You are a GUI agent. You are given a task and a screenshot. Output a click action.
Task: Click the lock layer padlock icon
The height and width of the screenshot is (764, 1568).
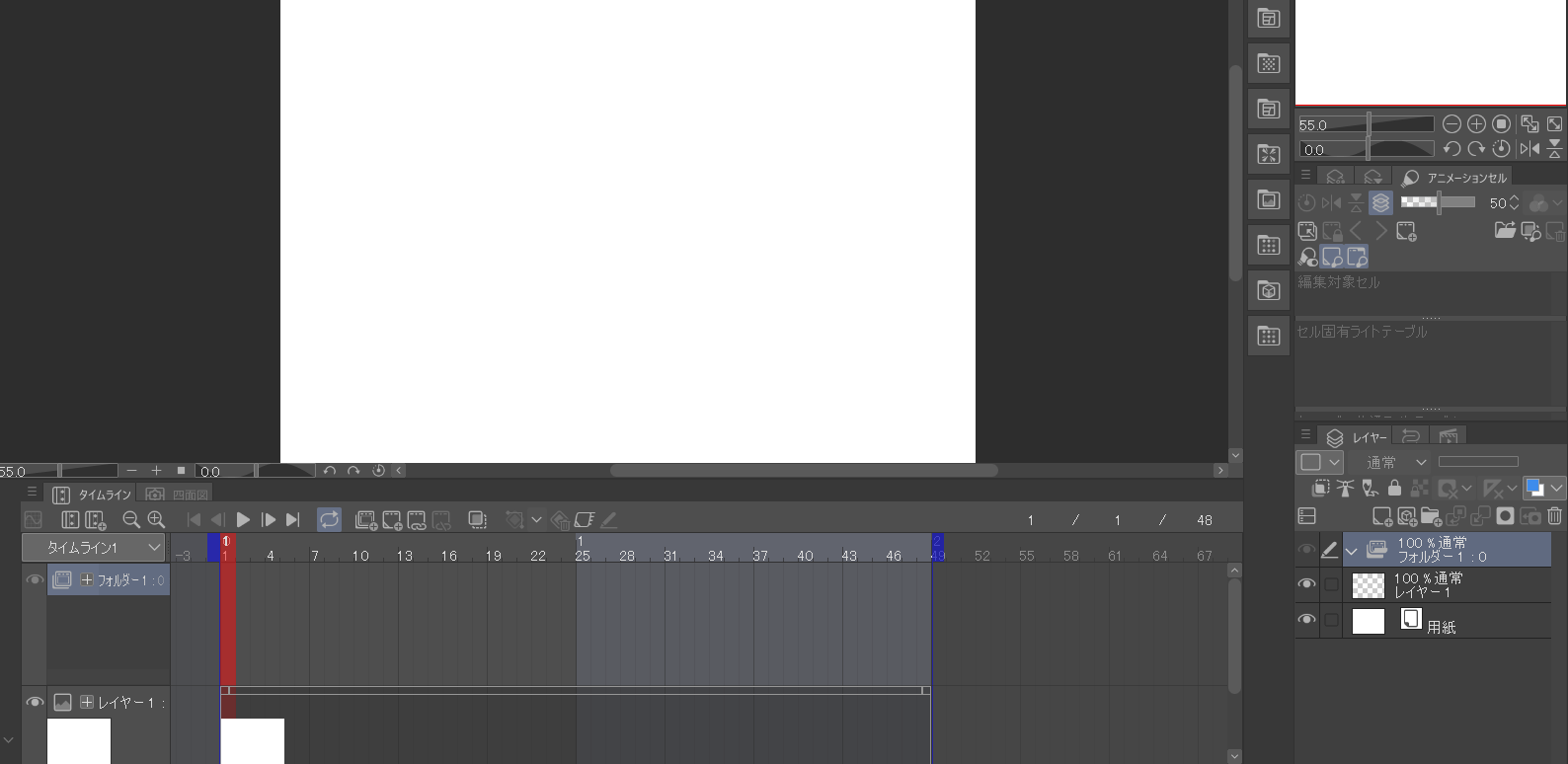(1394, 488)
